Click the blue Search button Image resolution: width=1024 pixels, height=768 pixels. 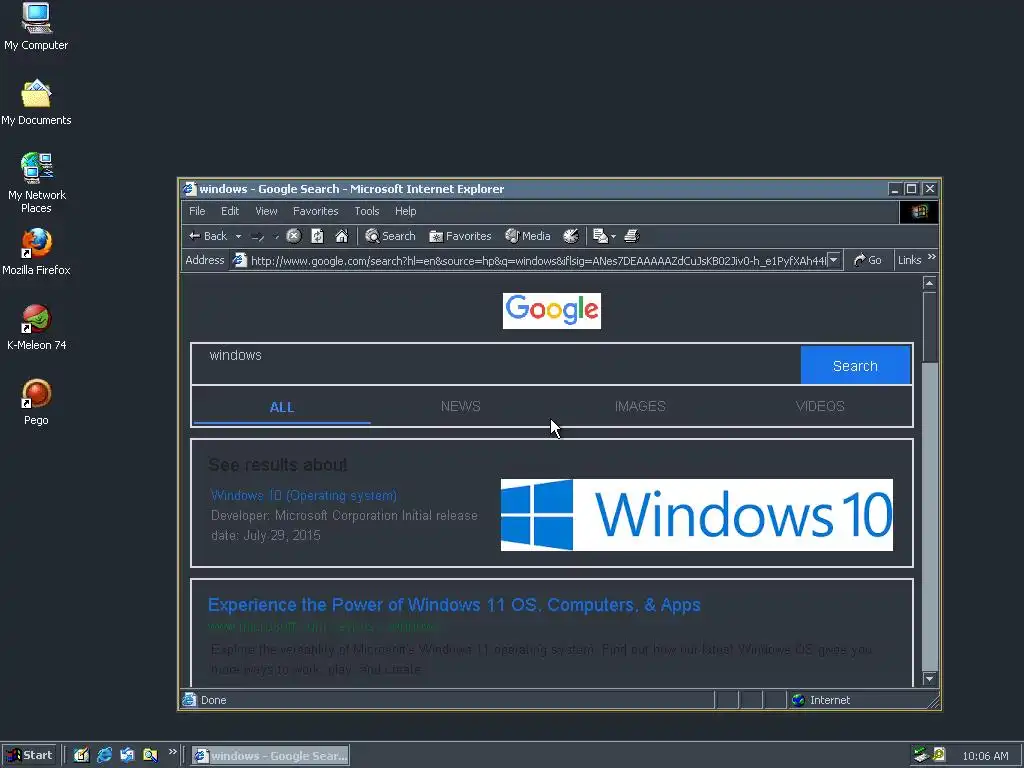coord(855,366)
